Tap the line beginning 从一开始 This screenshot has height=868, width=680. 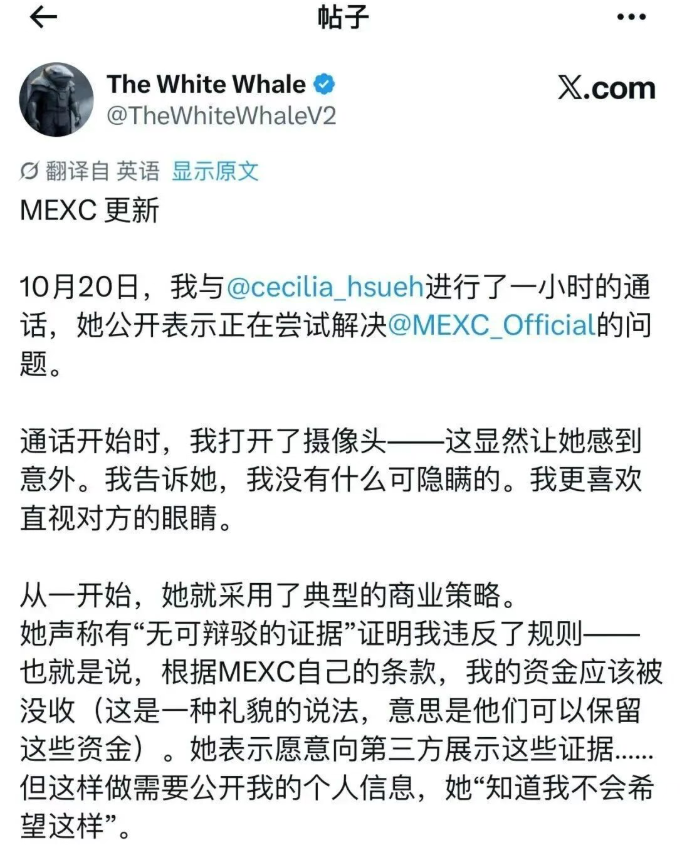point(269,595)
